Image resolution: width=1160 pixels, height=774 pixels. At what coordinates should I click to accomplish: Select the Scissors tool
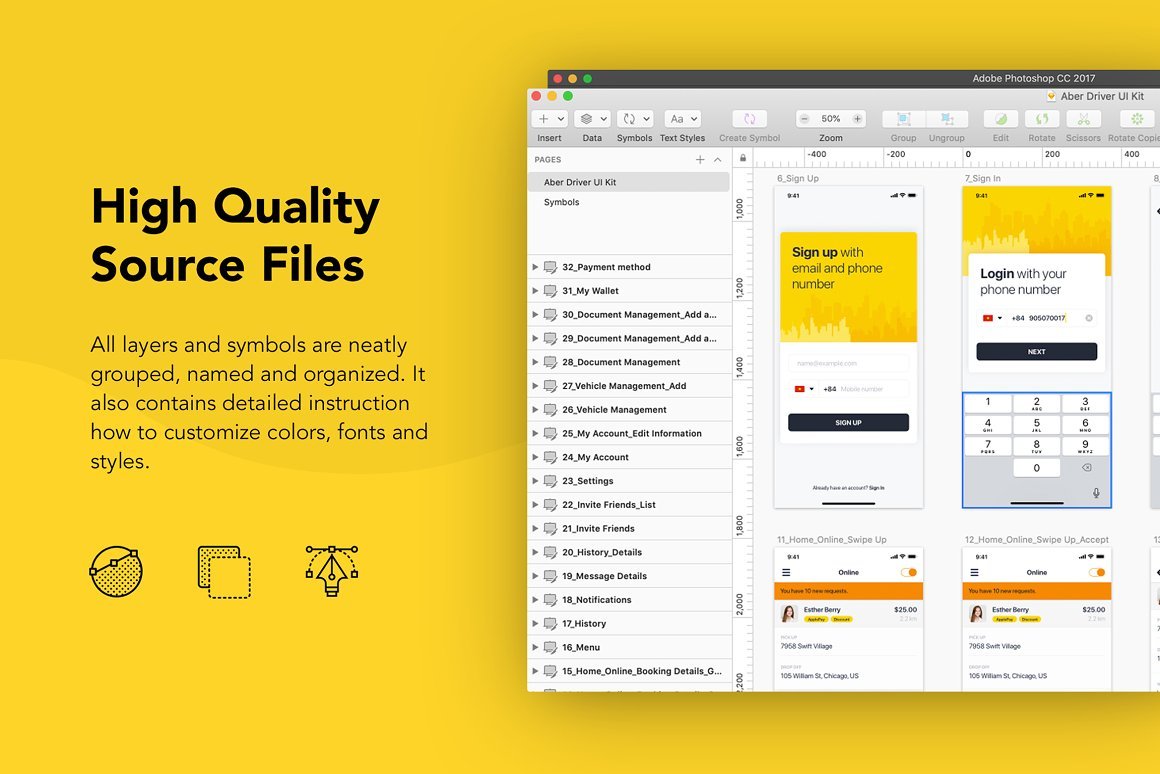[x=1082, y=119]
